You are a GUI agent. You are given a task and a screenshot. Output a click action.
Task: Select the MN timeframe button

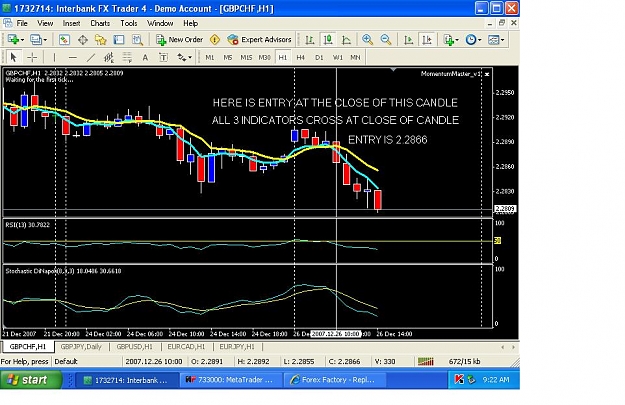(x=355, y=57)
